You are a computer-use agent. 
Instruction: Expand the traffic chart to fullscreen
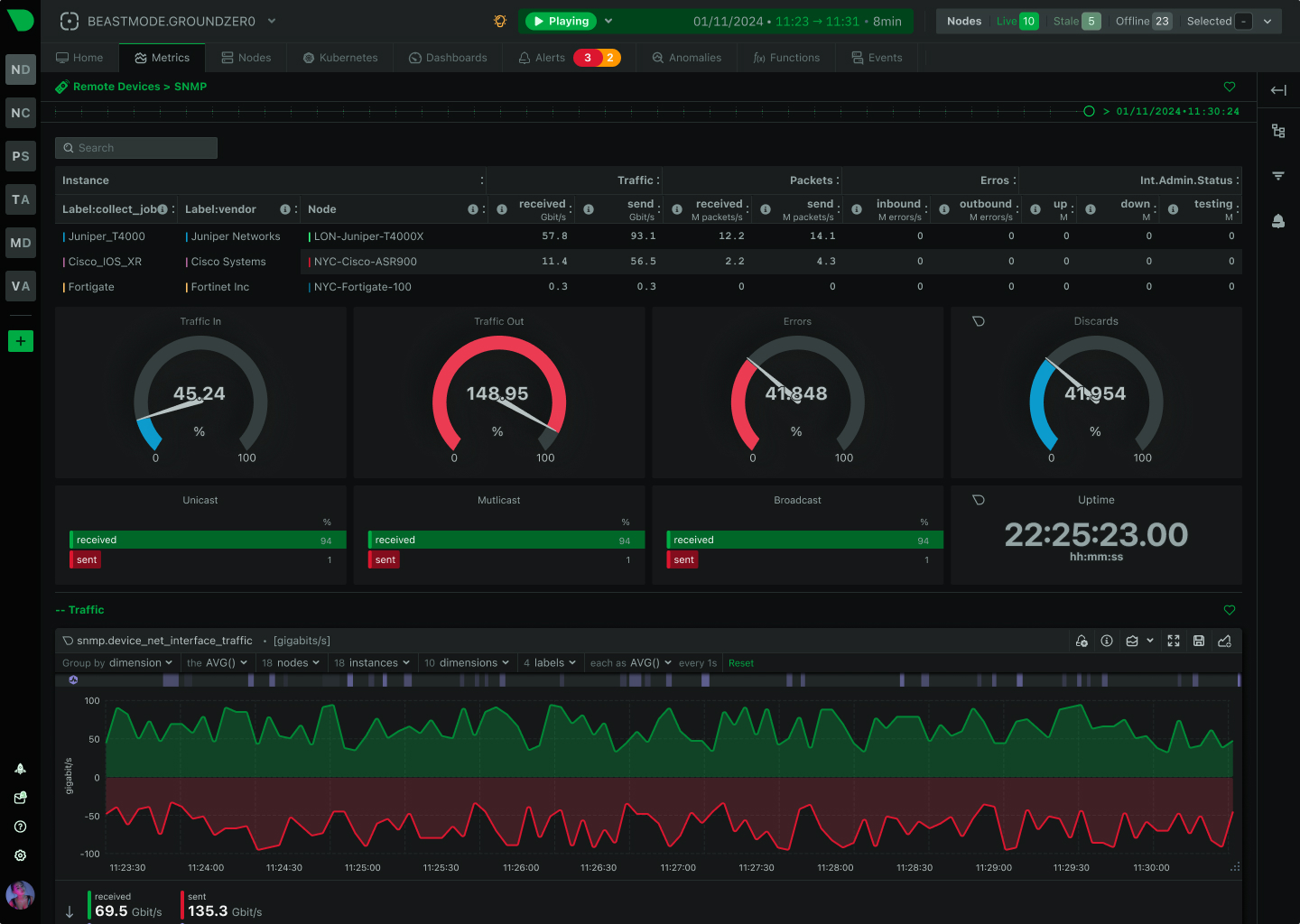point(1174,641)
